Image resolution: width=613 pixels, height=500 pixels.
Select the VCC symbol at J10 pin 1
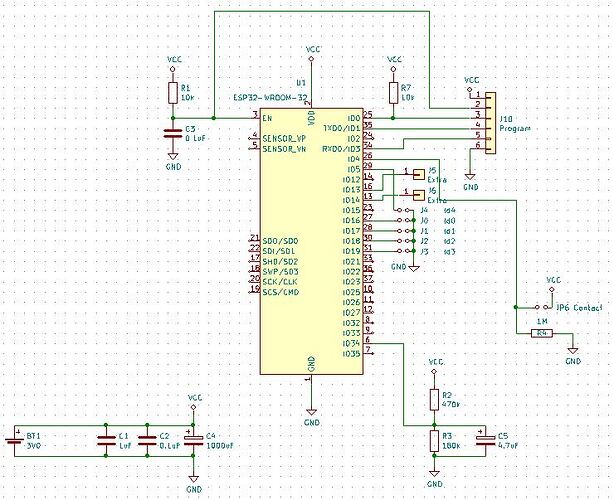(470, 89)
